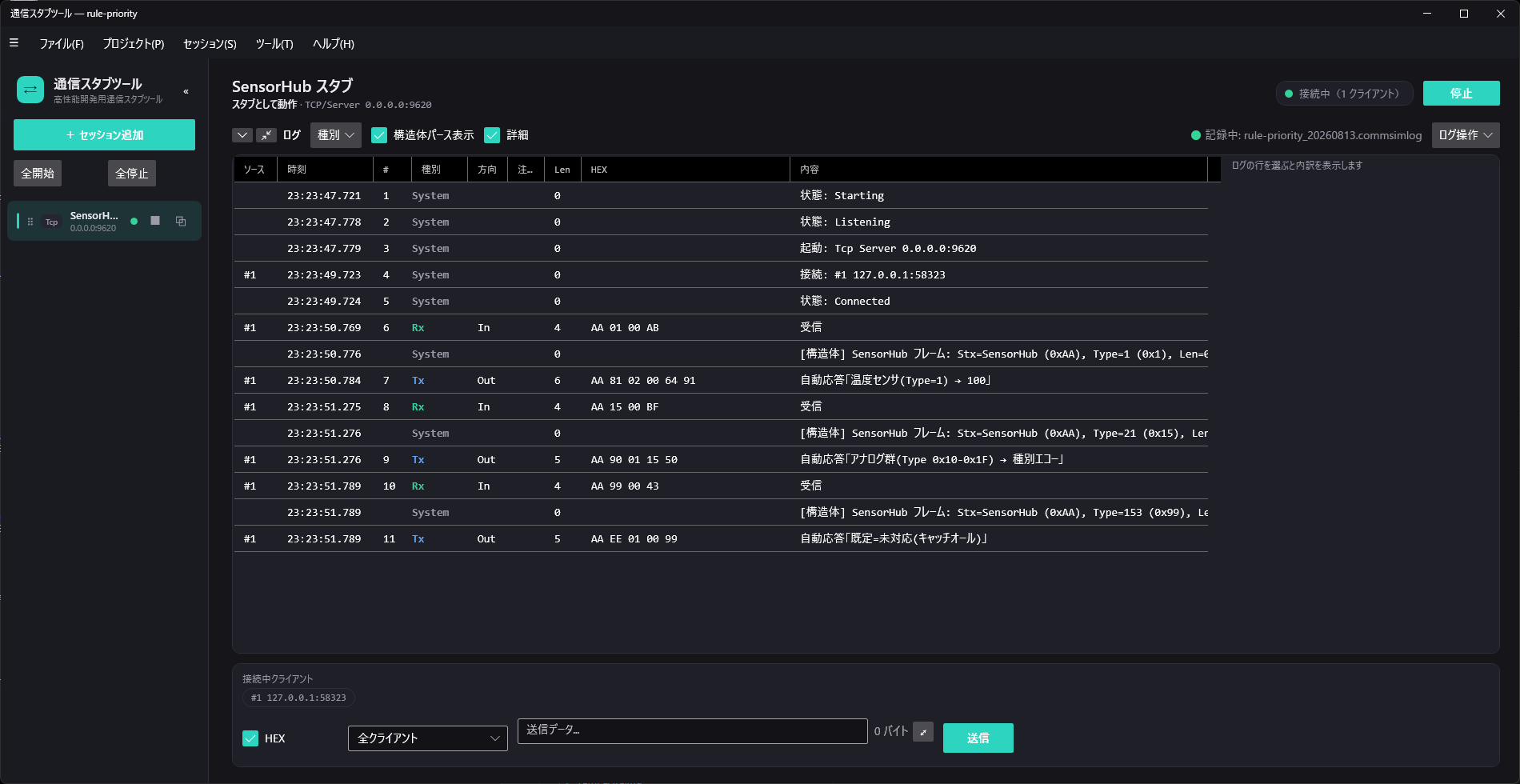
Task: Click the 時刻 column header
Action: click(324, 170)
